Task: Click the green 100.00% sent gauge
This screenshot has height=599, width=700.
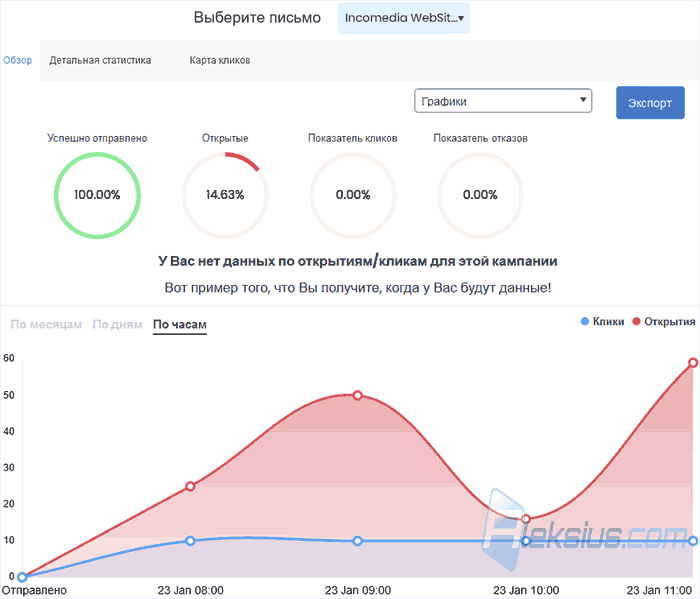Action: pos(97,195)
